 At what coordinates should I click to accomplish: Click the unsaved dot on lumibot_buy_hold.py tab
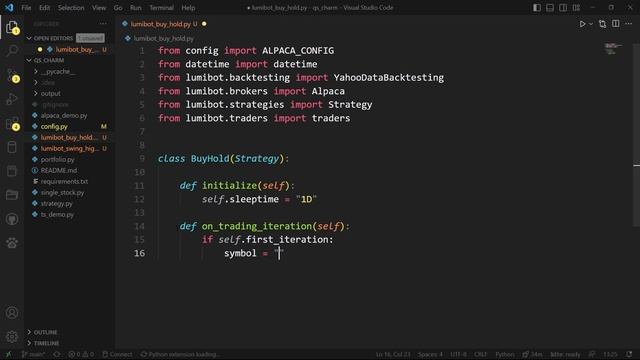click(204, 24)
